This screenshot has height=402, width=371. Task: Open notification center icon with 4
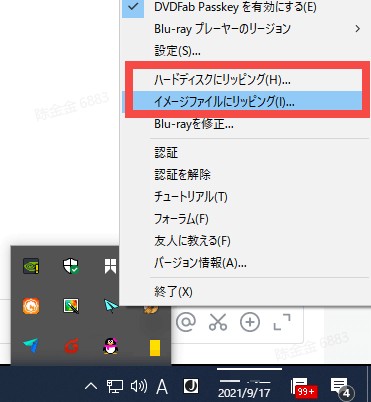[x=342, y=389]
